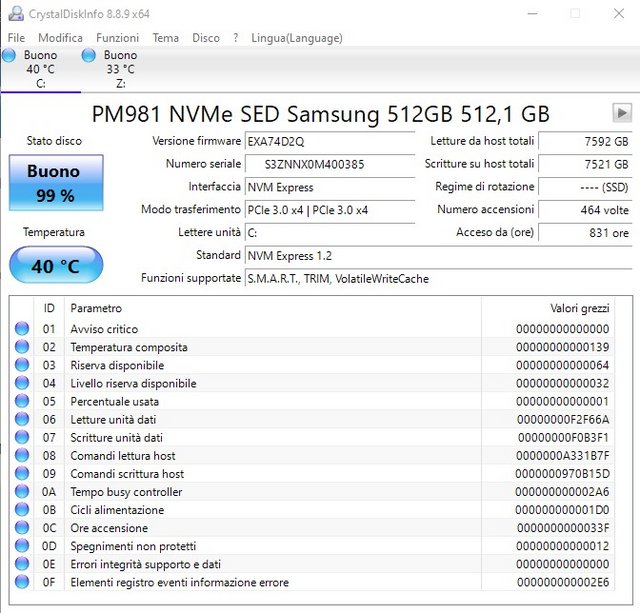Select the 'Cicli alimentazione' parameter text

point(117,510)
